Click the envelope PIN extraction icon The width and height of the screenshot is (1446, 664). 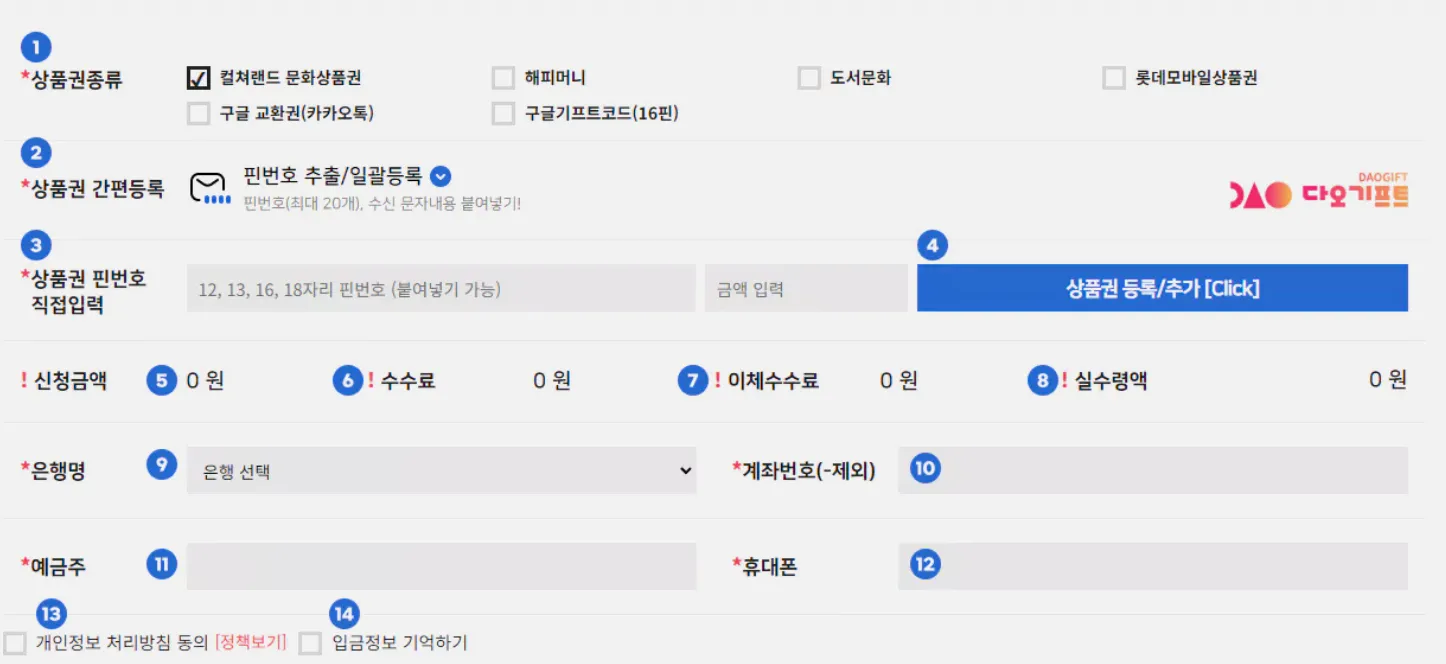click(x=209, y=187)
